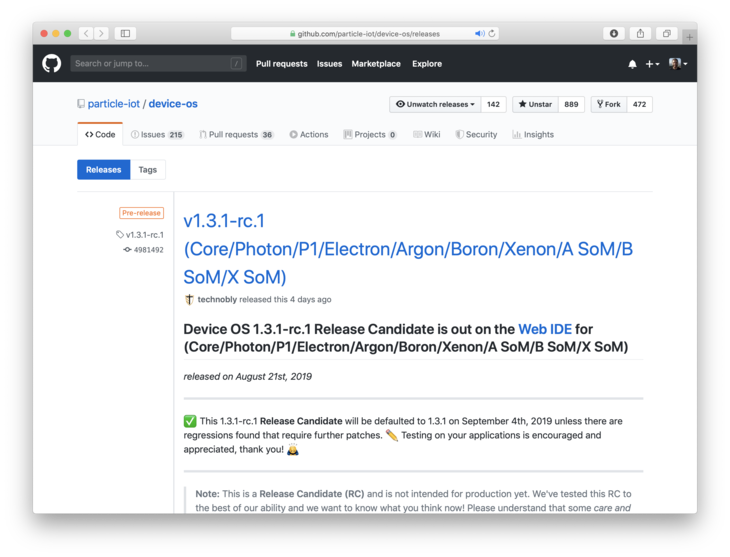Click Safari's sidebar toggle icon
730x557 pixels.
[125, 33]
